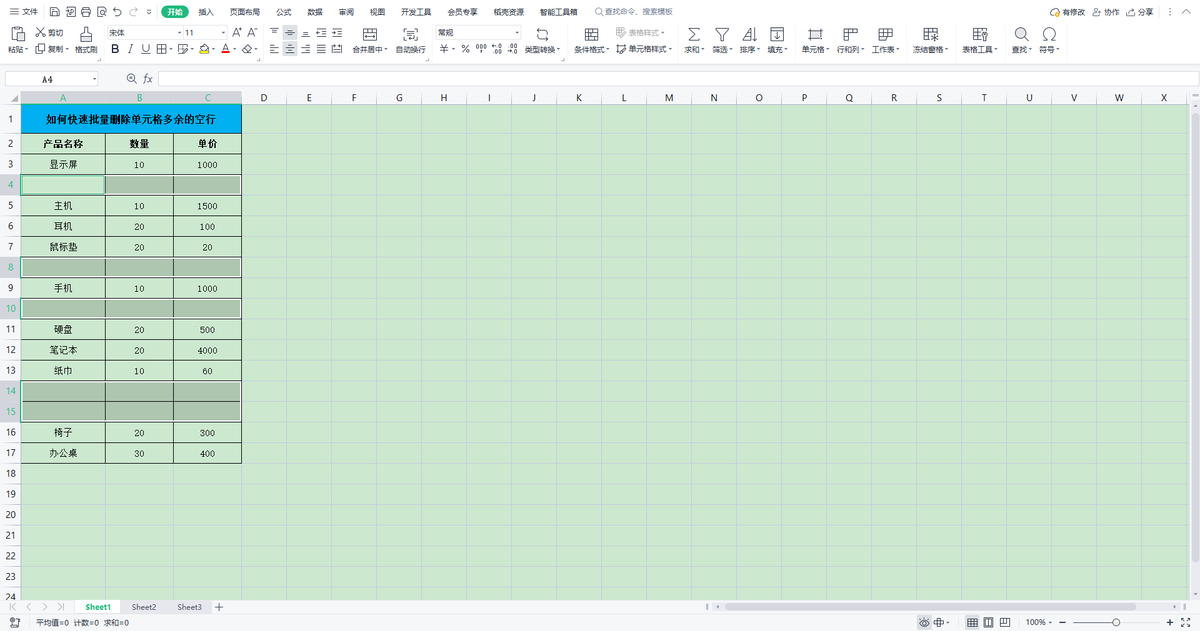
Task: Toggle horizontal center alignment
Action: tap(290, 48)
